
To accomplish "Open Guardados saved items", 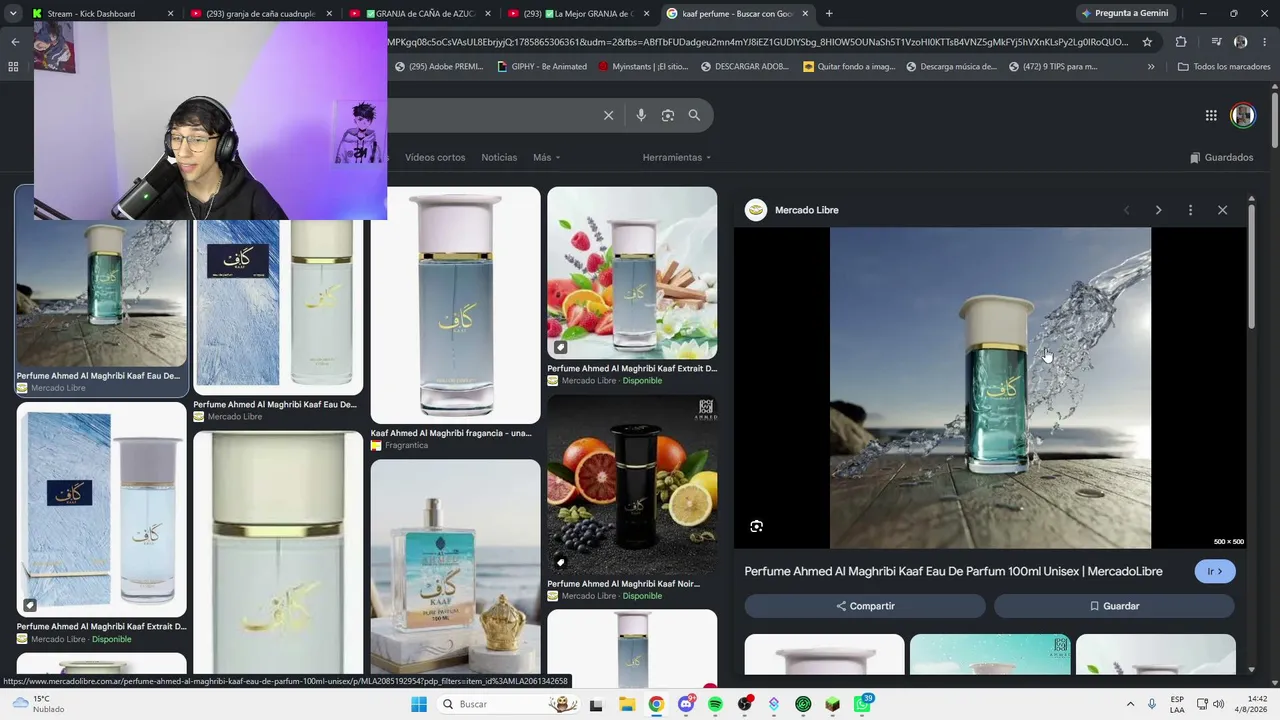I will tap(1221, 157).
